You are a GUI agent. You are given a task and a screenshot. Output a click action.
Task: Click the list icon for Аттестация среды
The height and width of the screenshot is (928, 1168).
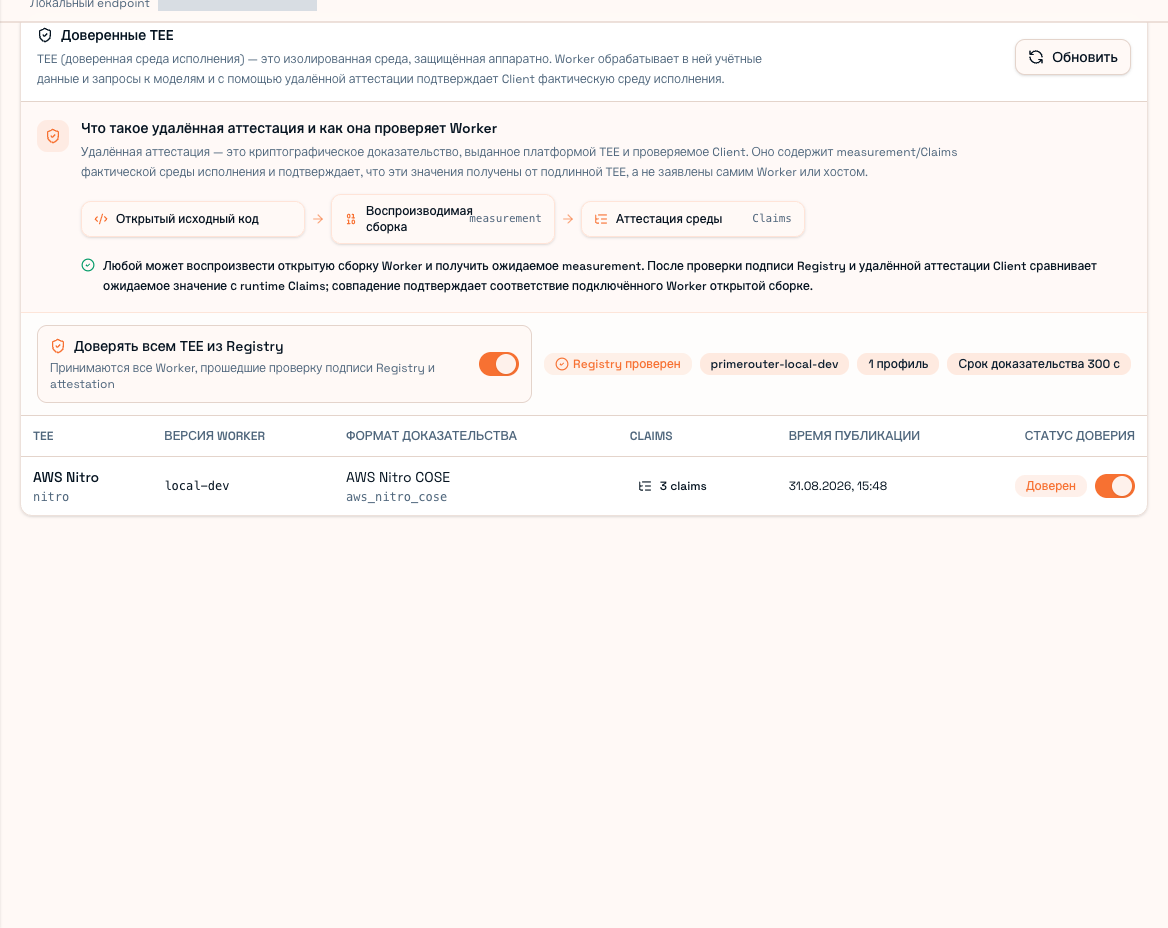[600, 219]
